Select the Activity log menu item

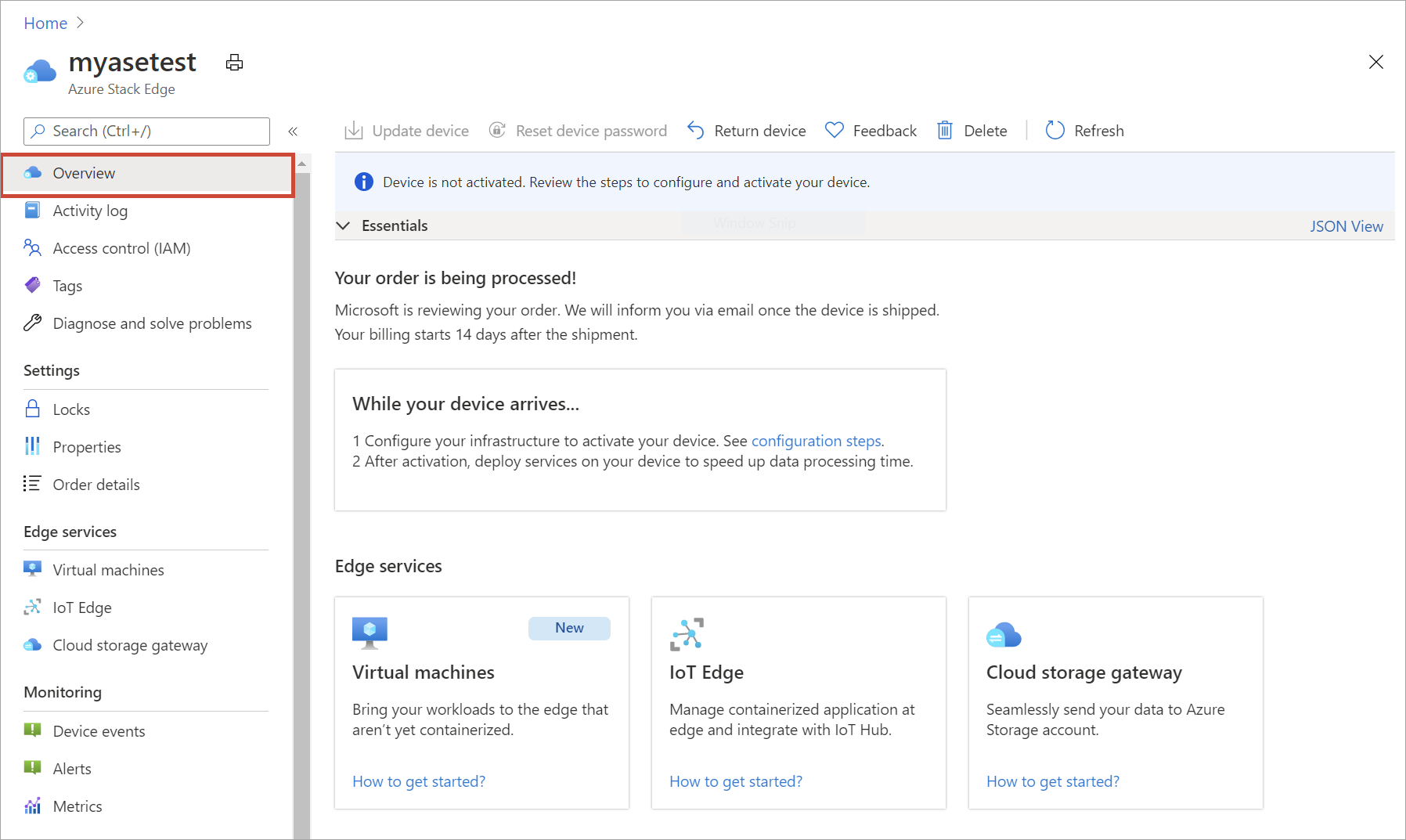[x=90, y=210]
